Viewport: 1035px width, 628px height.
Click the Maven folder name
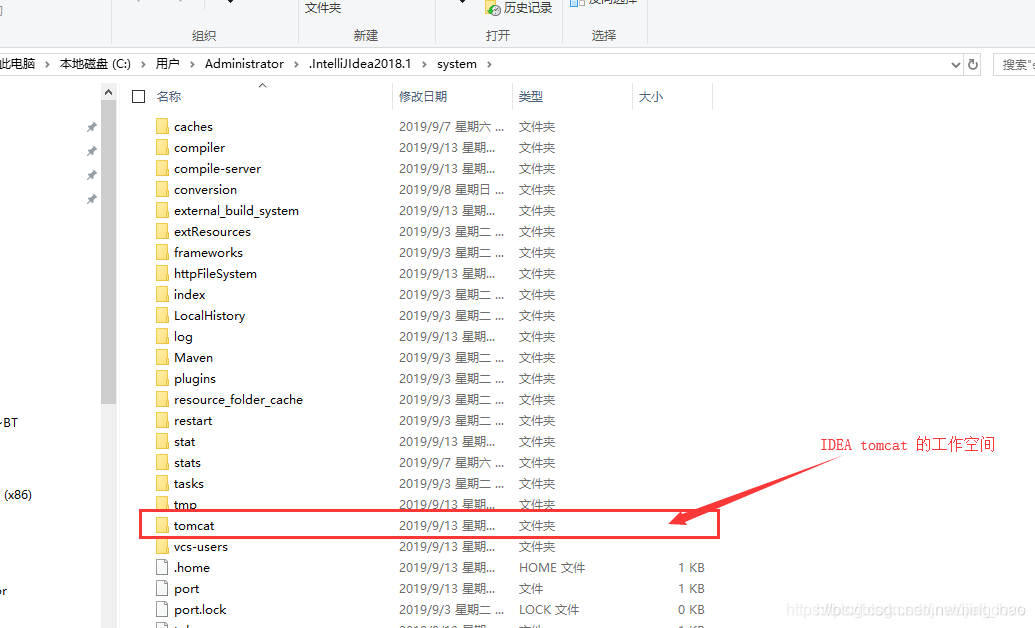click(x=193, y=357)
